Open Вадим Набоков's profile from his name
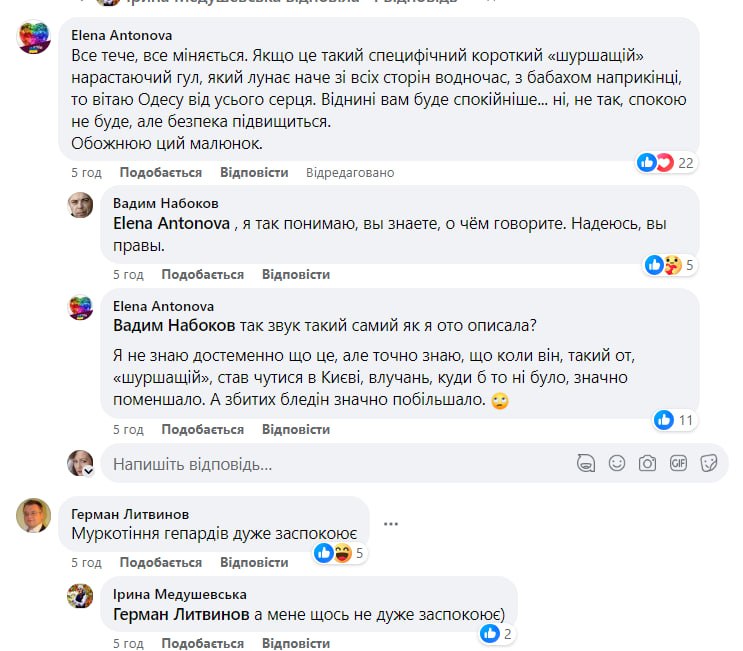Screen dimensions: 743x651 158,204
